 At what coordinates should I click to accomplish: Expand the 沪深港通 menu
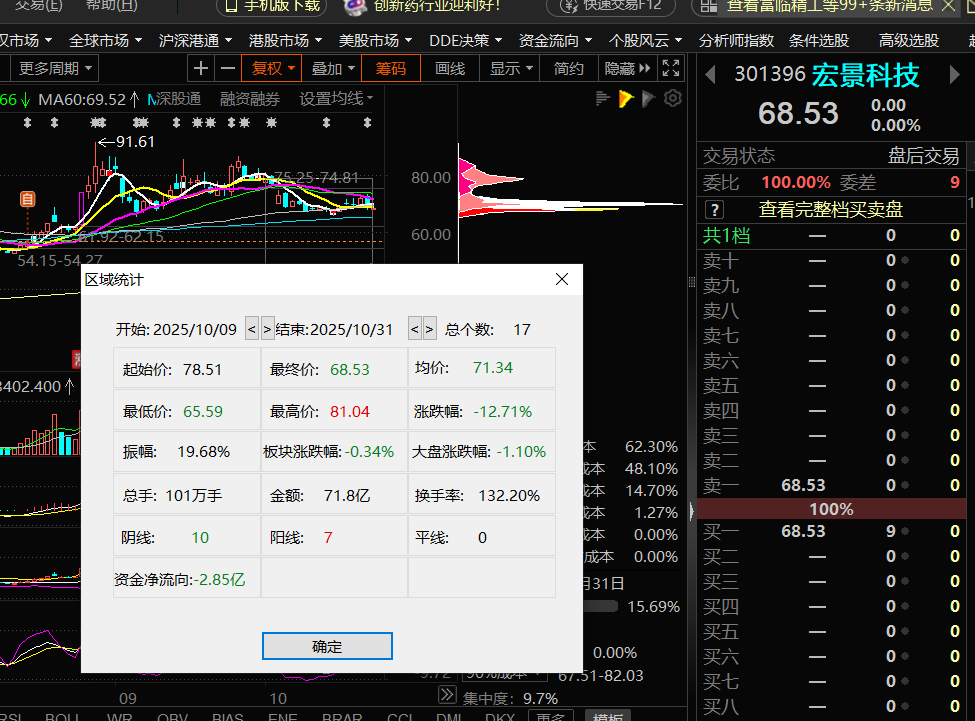195,40
